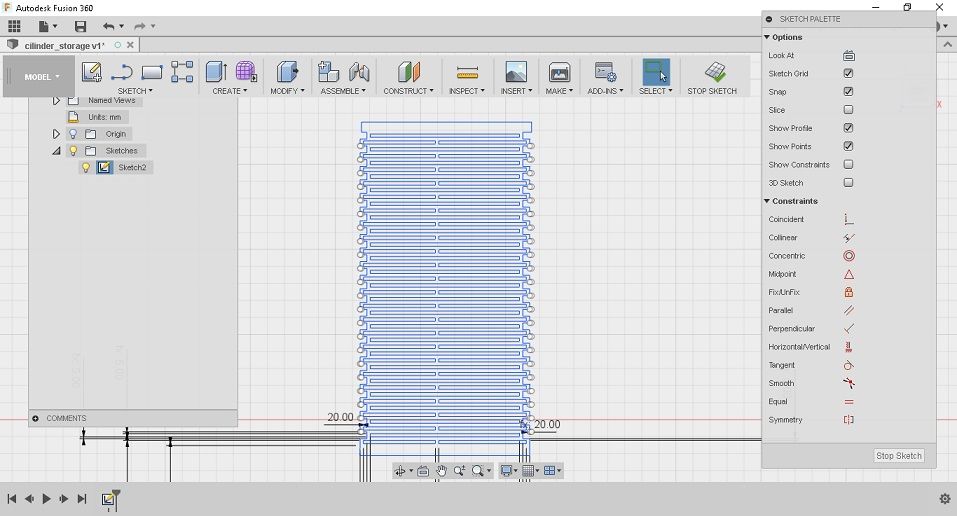Click the Select tool icon
Viewport: 957px width, 516px height.
click(655, 72)
